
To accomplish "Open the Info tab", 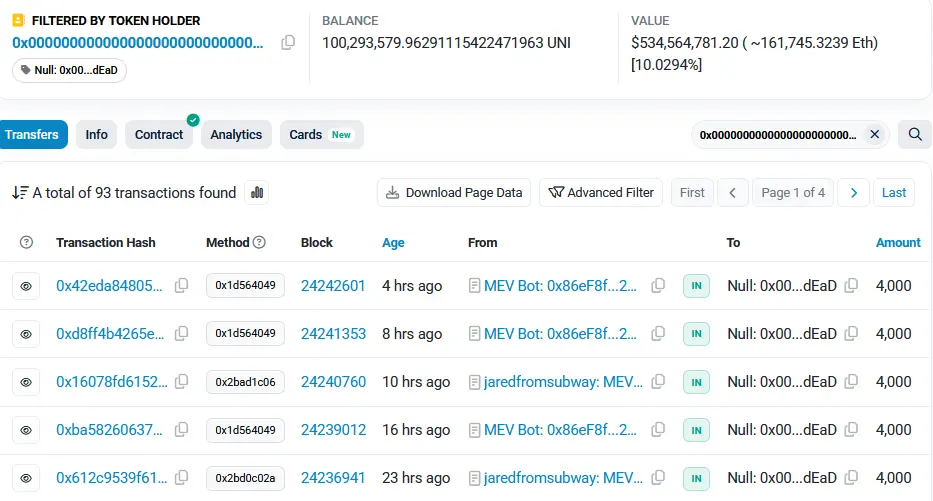I will click(96, 134).
